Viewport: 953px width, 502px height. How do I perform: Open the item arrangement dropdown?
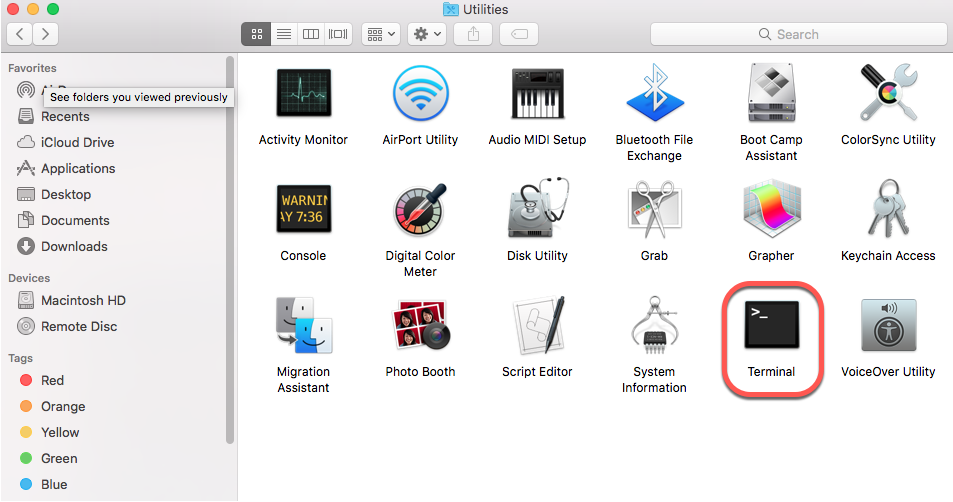[381, 34]
